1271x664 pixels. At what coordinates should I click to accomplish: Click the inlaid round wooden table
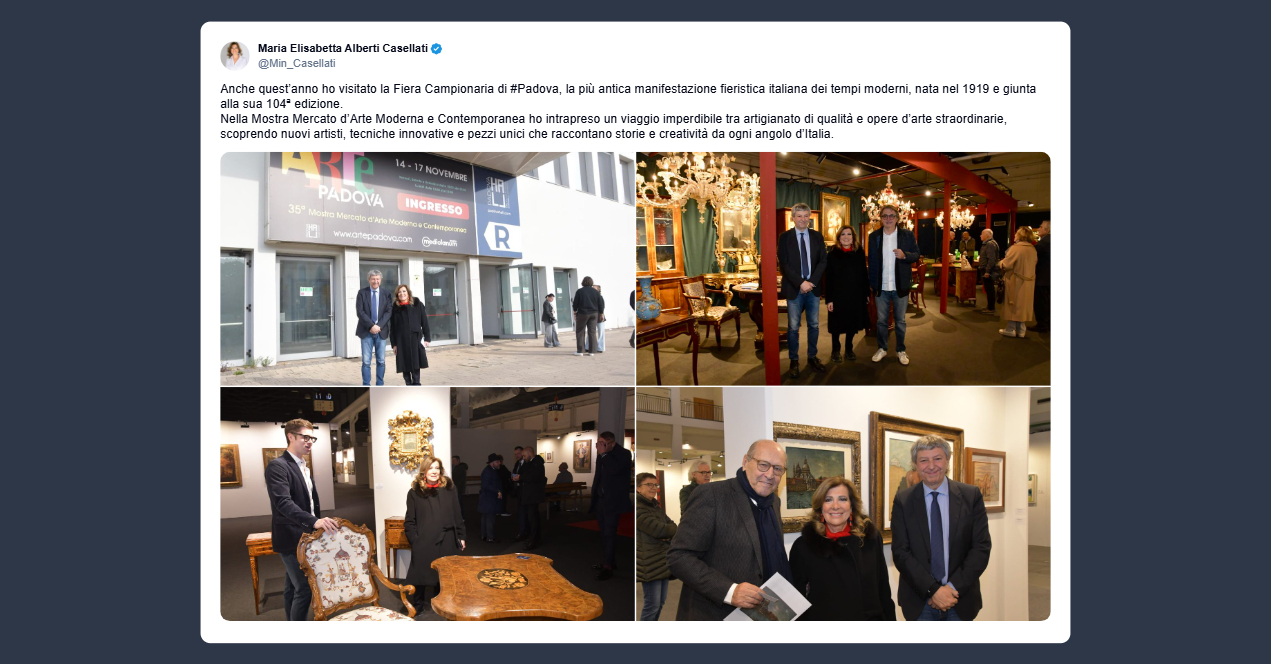click(x=516, y=587)
